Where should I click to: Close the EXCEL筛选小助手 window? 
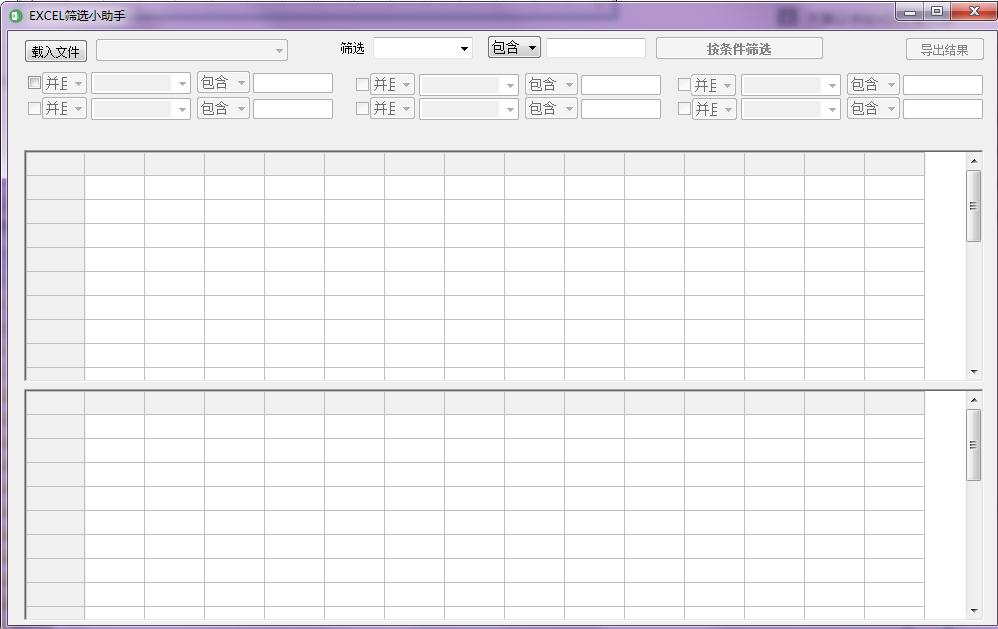tap(971, 12)
